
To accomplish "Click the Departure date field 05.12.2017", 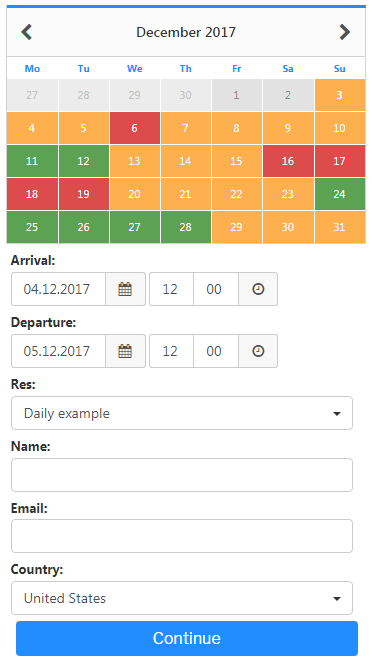I will (58, 351).
